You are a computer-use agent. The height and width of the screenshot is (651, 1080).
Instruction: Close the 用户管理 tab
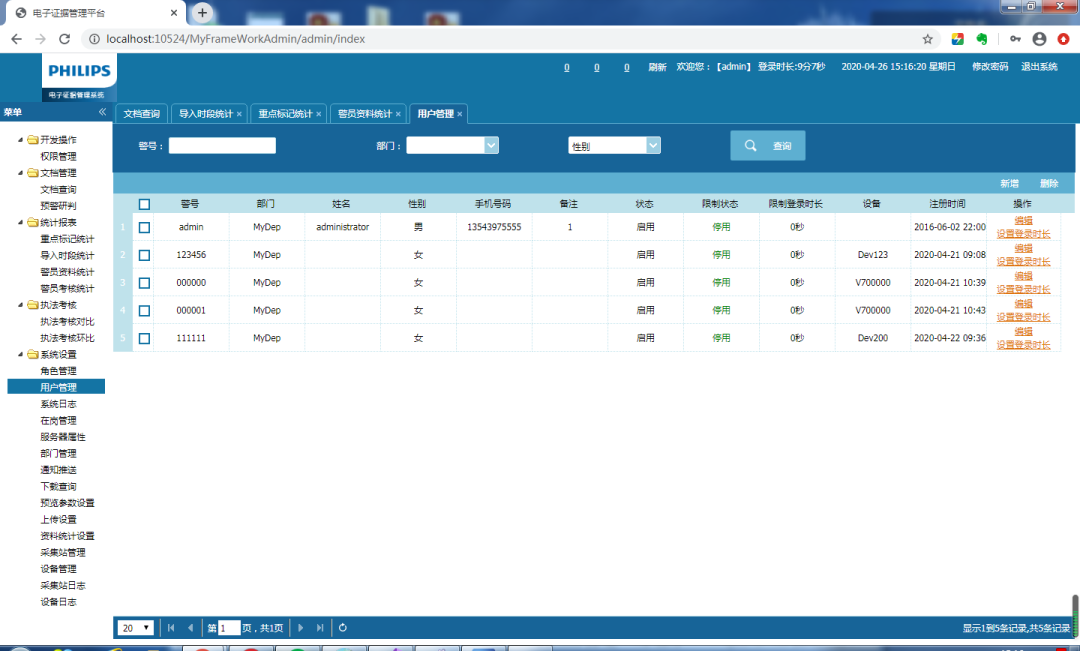click(460, 114)
